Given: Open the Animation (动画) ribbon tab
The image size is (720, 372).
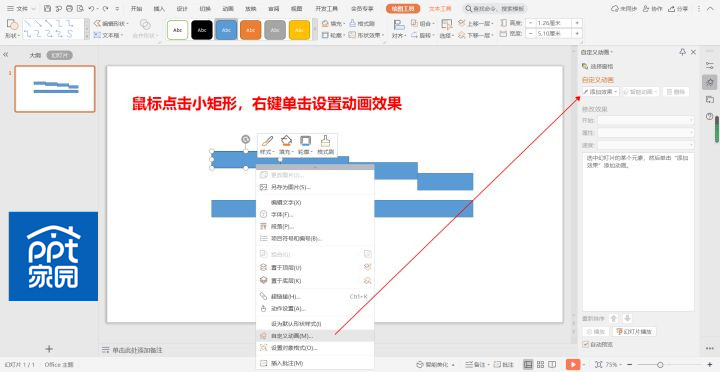Looking at the screenshot, I should (228, 9).
